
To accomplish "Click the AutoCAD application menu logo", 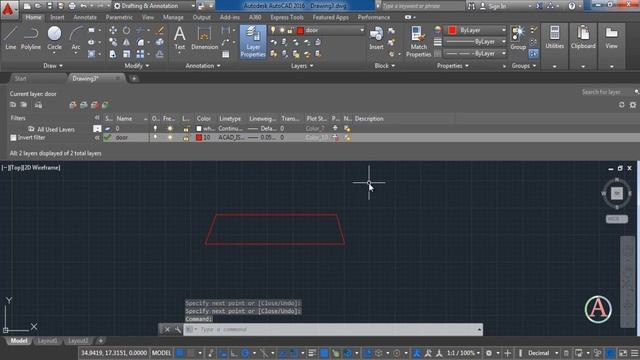I will (x=9, y=9).
